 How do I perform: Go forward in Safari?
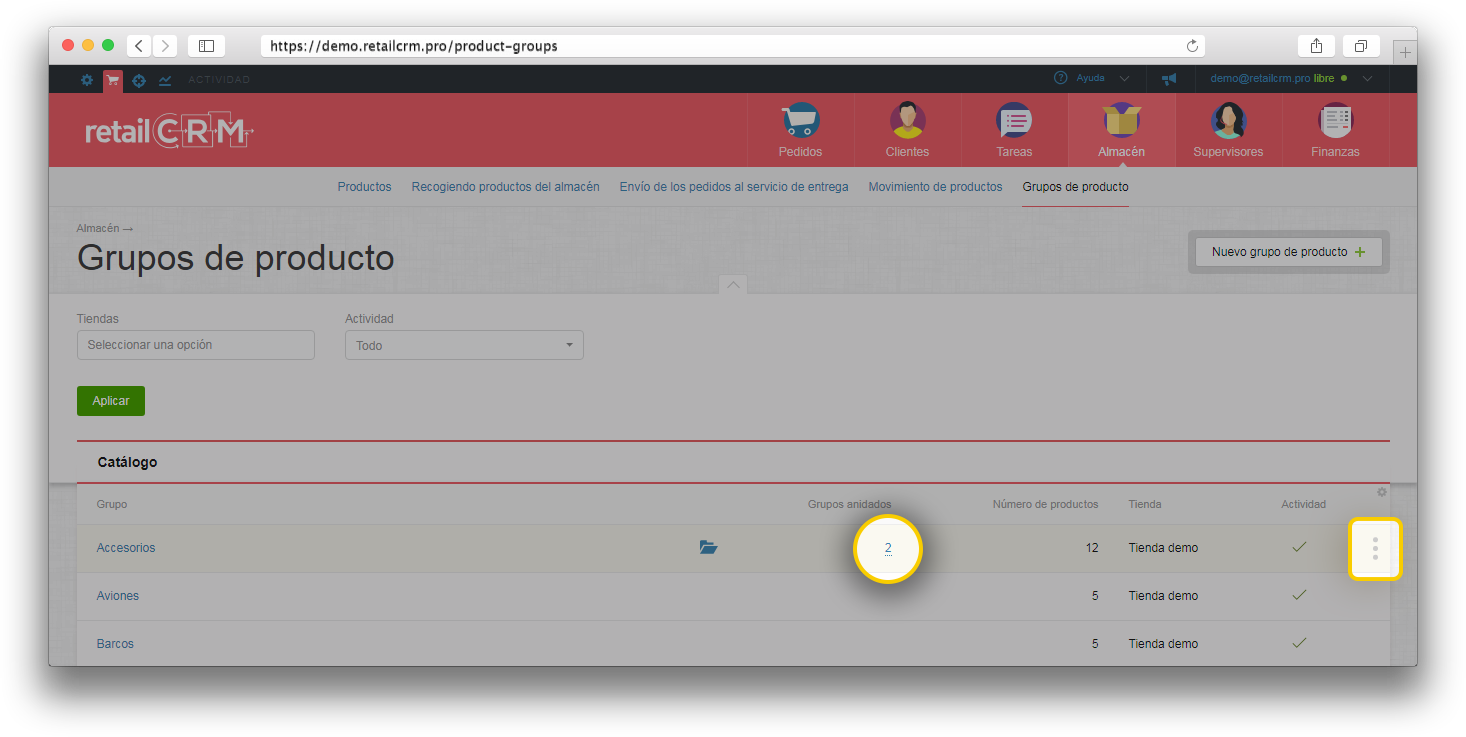point(164,46)
